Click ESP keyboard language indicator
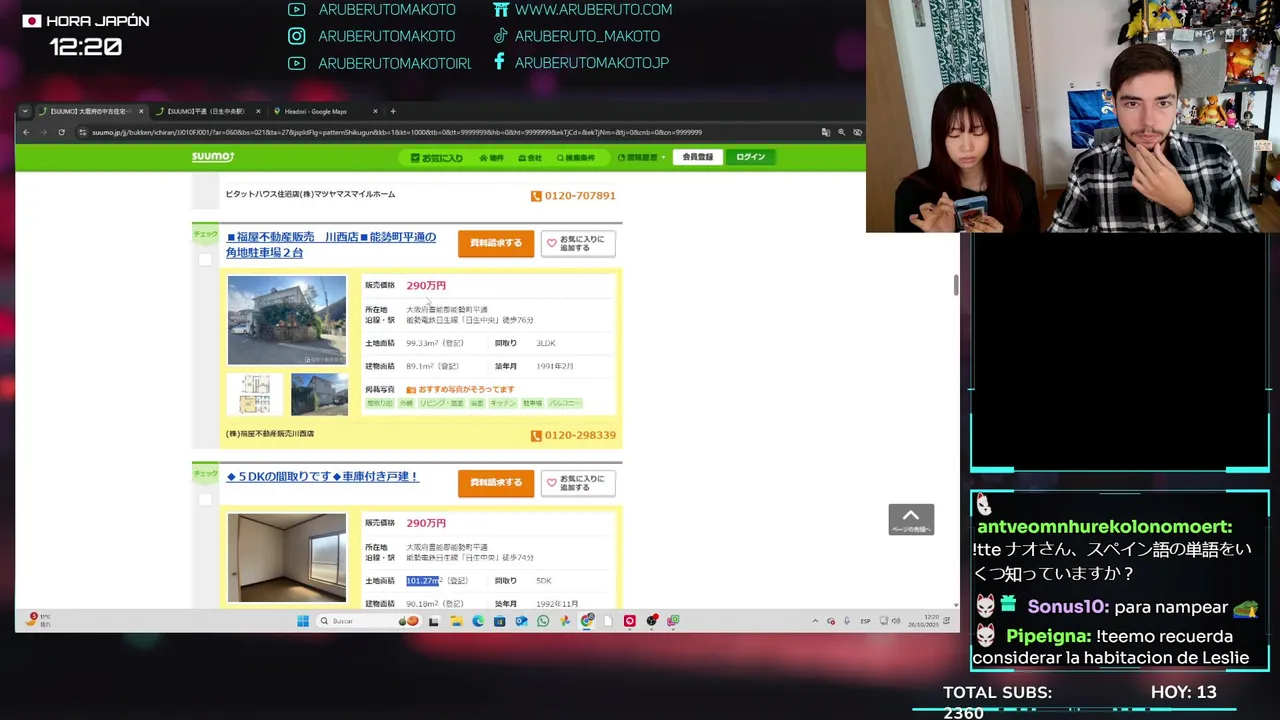This screenshot has height=720, width=1280. (866, 621)
